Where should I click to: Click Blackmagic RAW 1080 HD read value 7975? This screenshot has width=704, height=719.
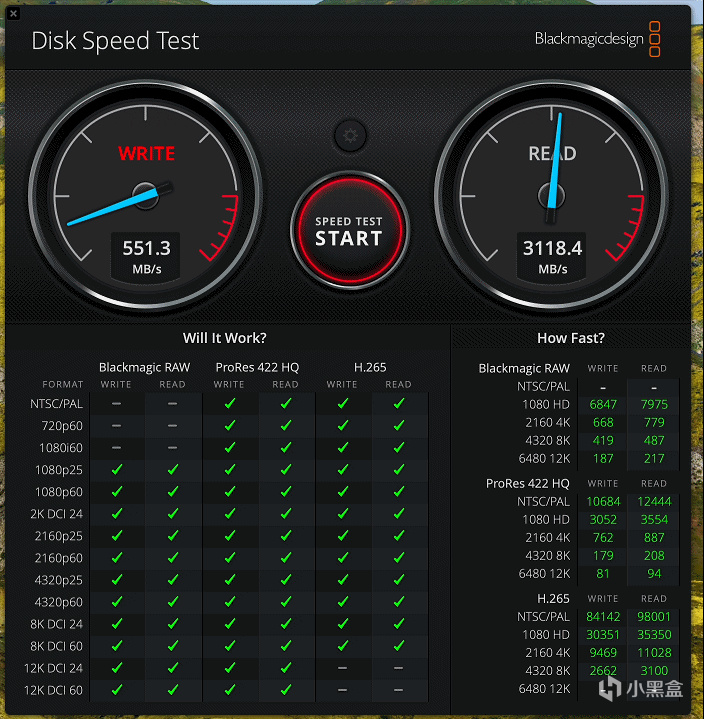[x=654, y=404]
